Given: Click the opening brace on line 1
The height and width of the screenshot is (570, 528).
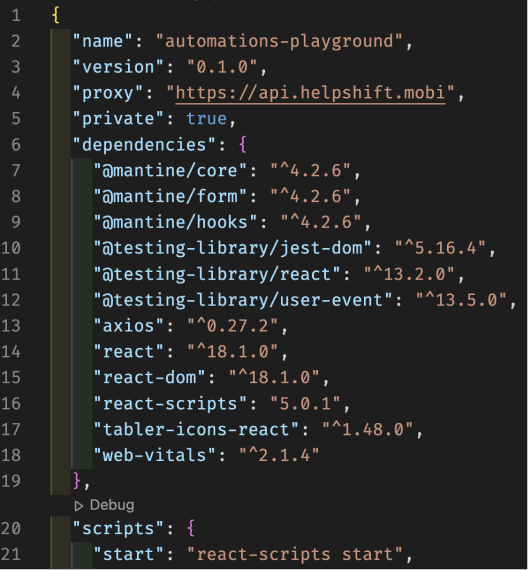Looking at the screenshot, I should pyautogui.click(x=56, y=15).
